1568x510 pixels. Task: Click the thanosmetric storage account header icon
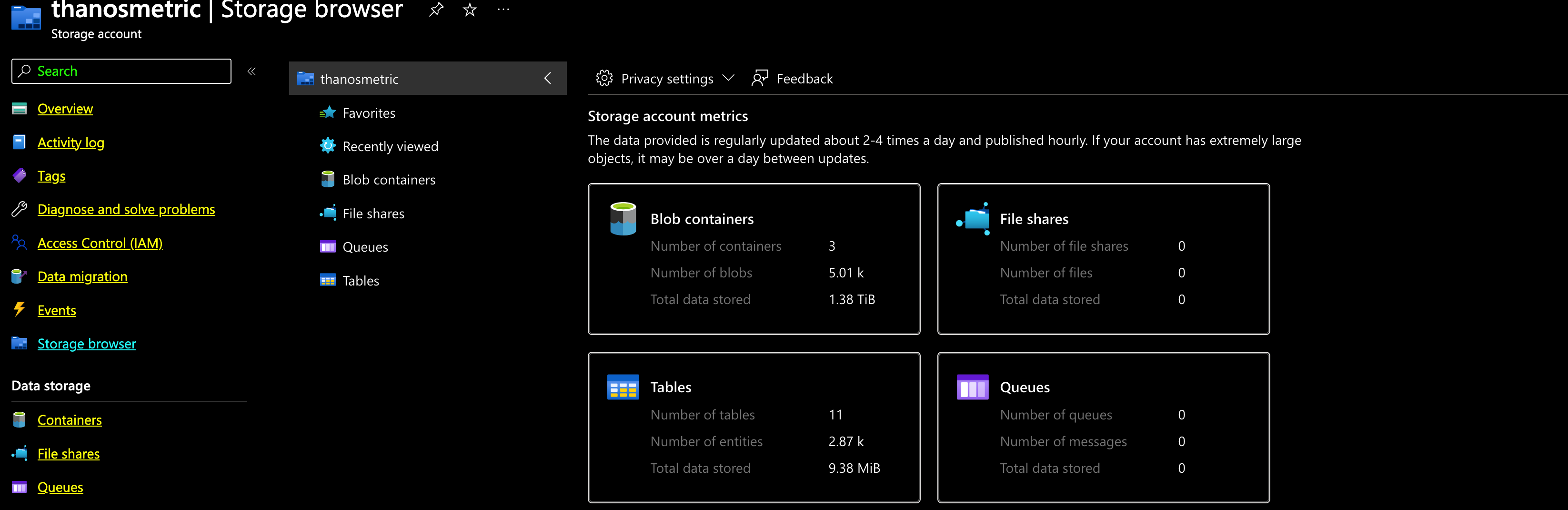click(x=26, y=17)
